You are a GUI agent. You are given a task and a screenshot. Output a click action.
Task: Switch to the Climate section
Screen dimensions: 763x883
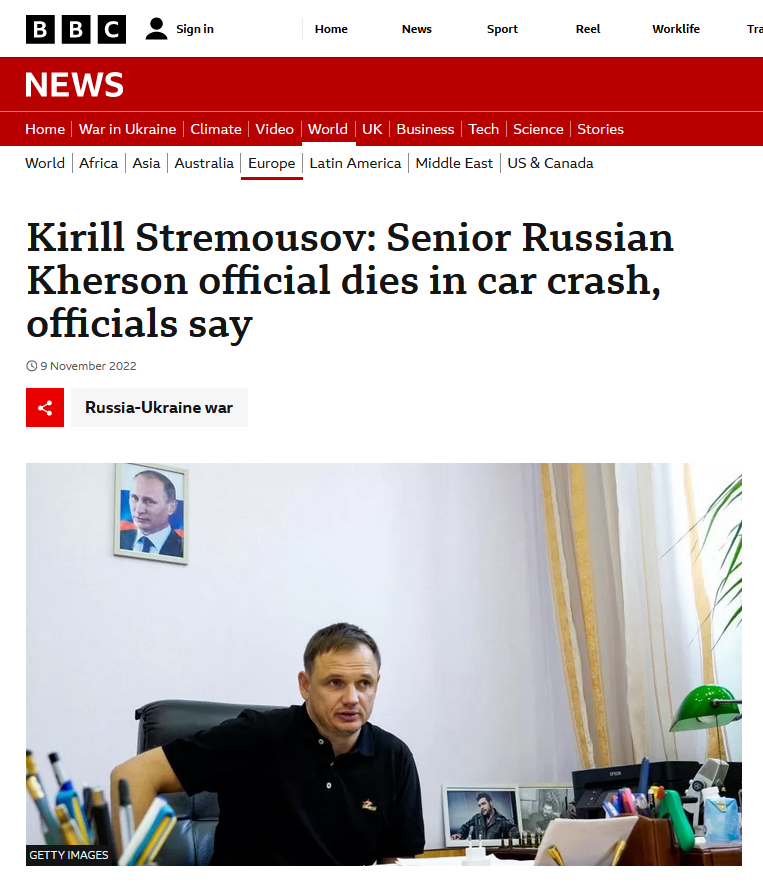[216, 130]
